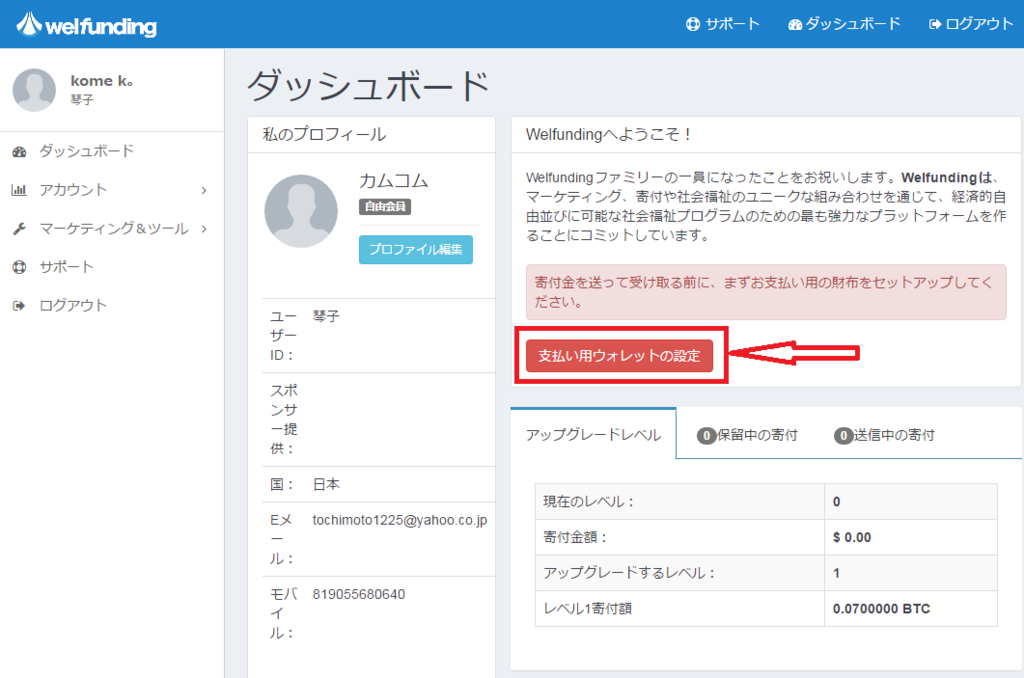Select ログアウト in the top navigation
1024x678 pixels.
point(971,24)
